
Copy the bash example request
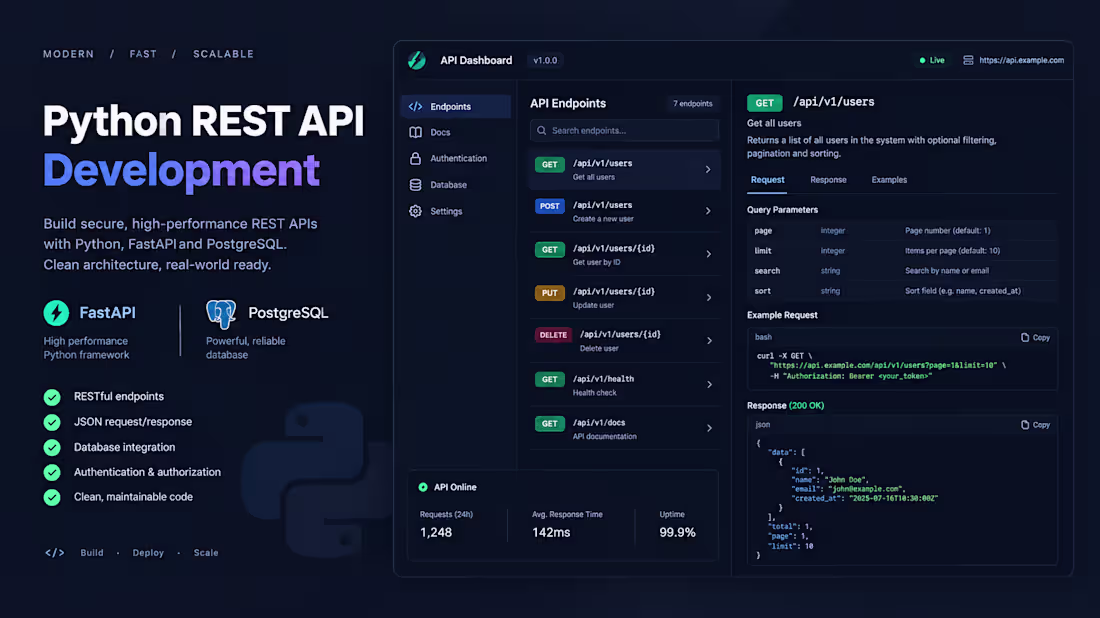(1035, 337)
